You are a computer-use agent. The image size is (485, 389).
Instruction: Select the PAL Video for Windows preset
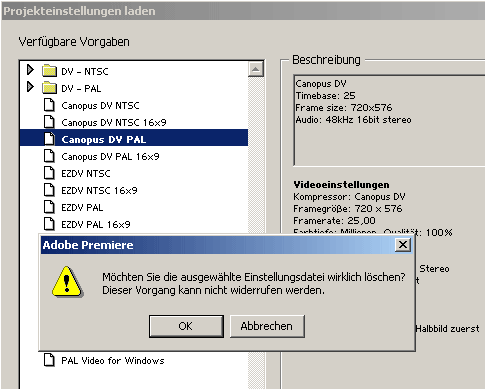[x=113, y=361]
